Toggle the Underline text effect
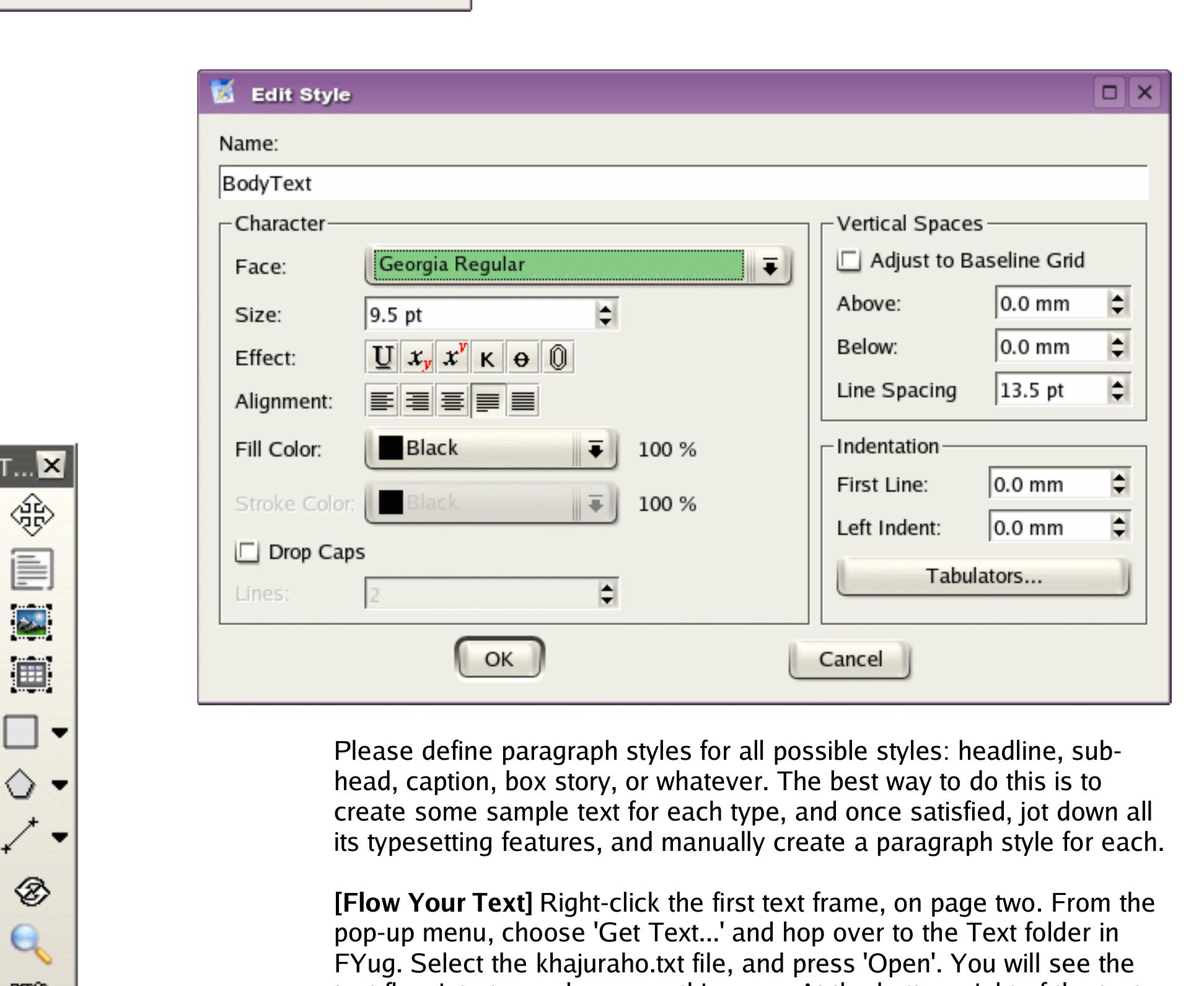 point(382,358)
